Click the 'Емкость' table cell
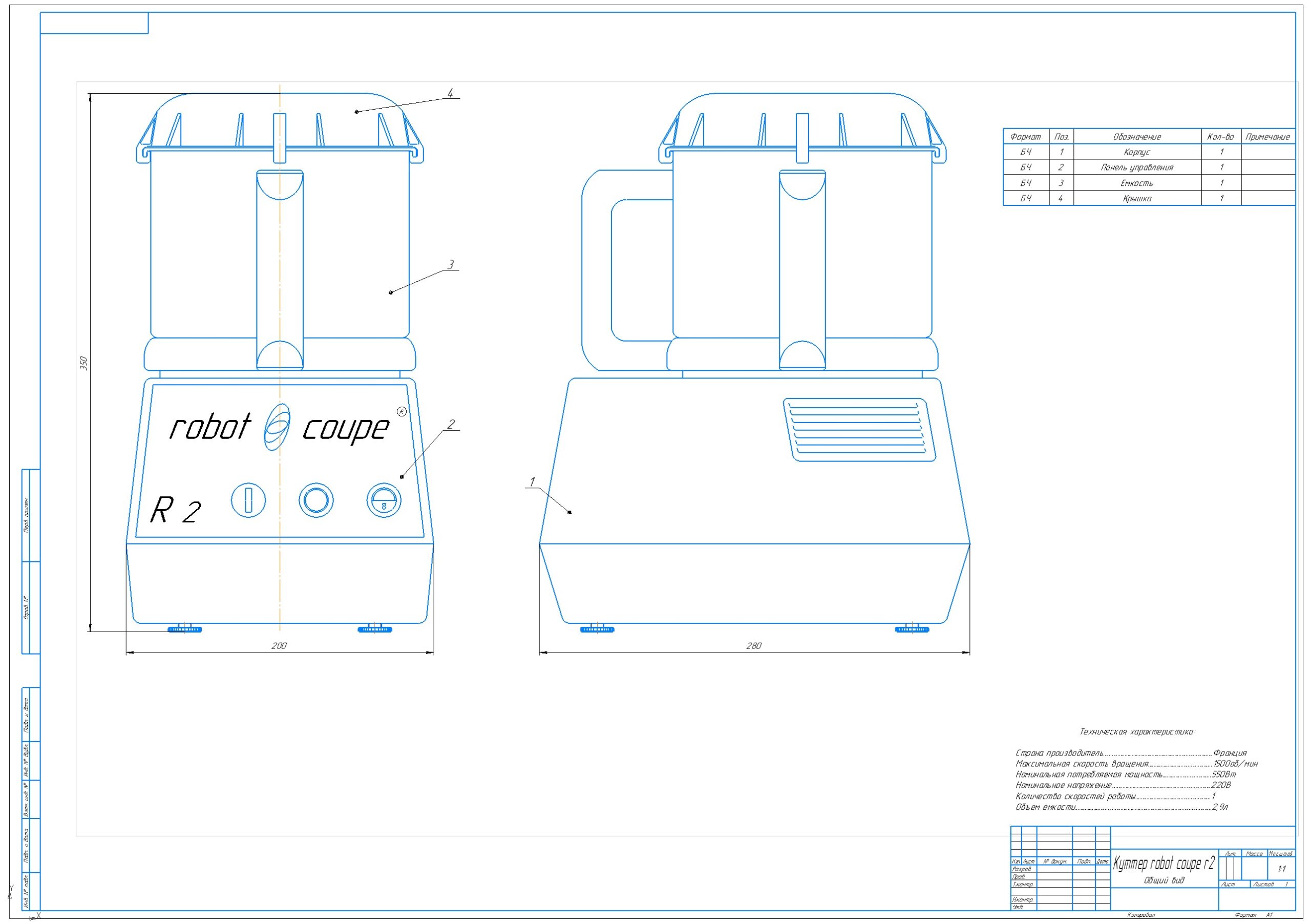The image size is (1311, 924). 1137,183
